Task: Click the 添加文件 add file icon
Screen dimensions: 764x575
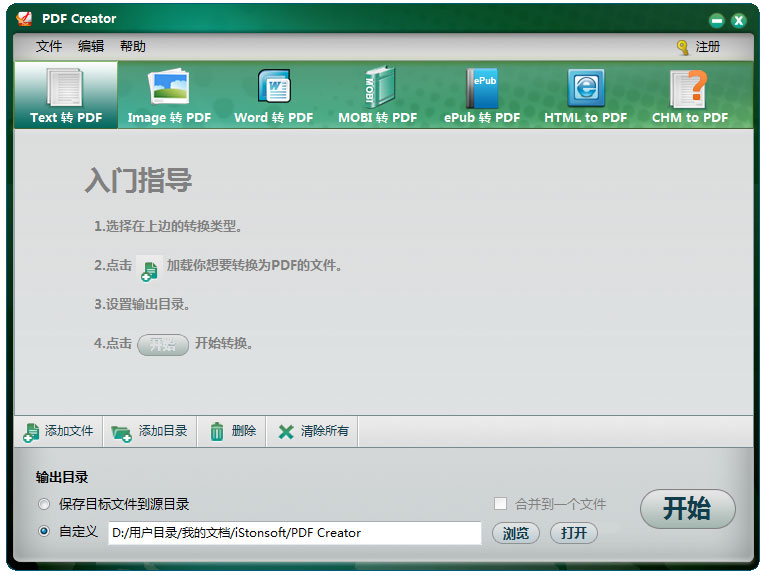Action: point(32,432)
